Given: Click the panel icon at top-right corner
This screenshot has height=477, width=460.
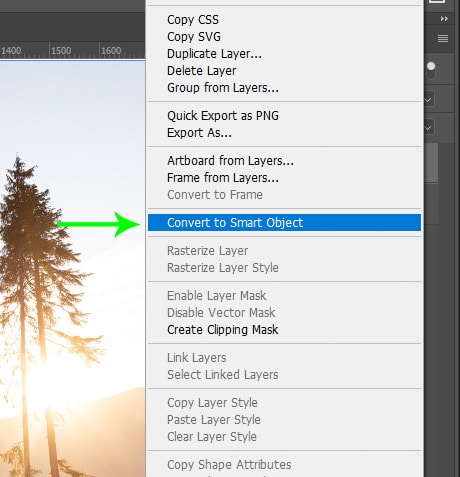Looking at the screenshot, I should click(437, 2).
